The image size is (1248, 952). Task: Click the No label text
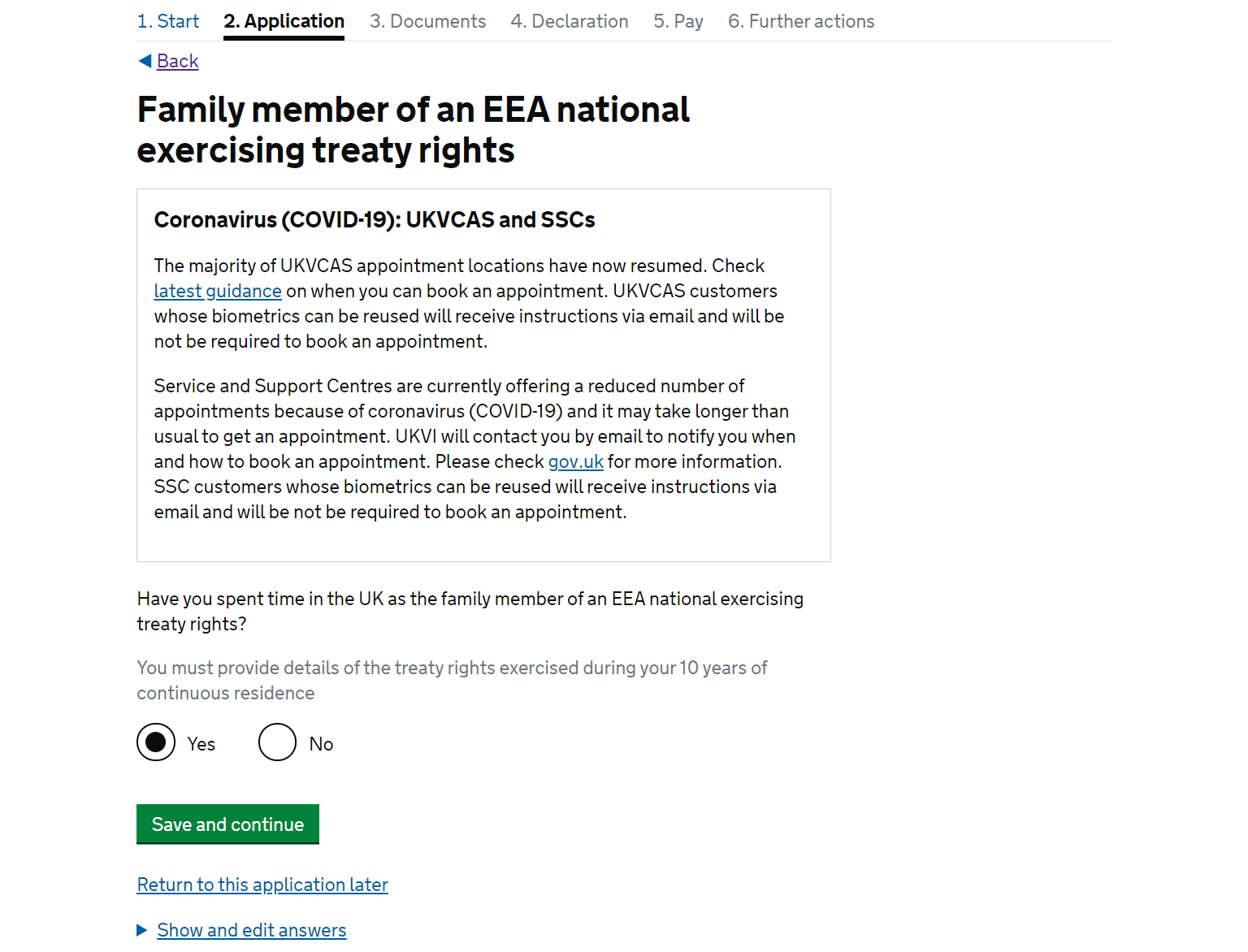322,744
